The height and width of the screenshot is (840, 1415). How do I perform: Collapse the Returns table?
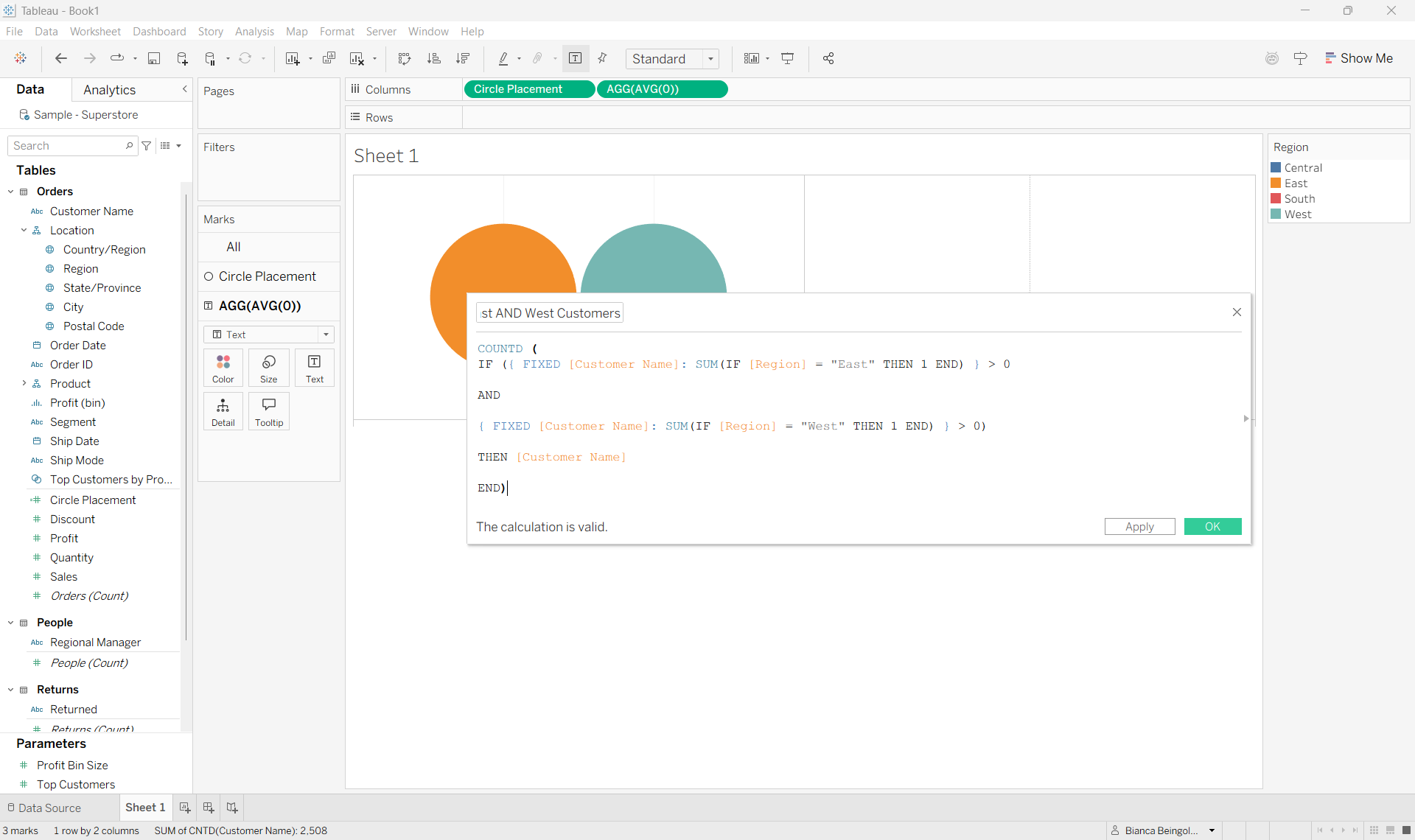pos(11,690)
